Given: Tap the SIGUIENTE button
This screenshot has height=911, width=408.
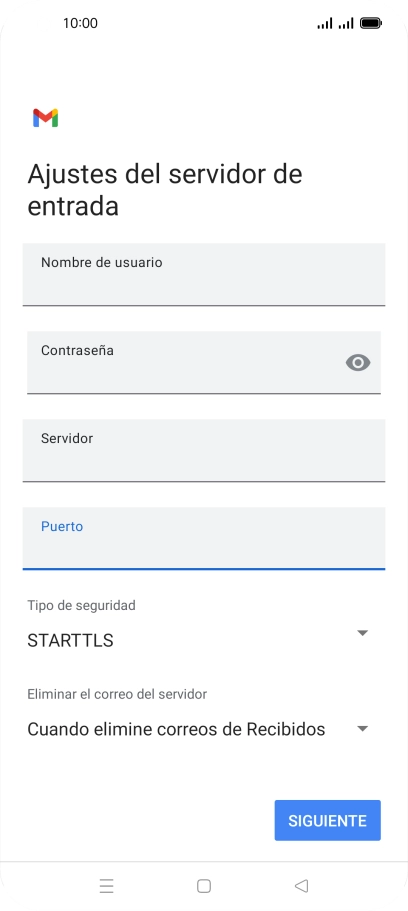Looking at the screenshot, I should point(328,820).
